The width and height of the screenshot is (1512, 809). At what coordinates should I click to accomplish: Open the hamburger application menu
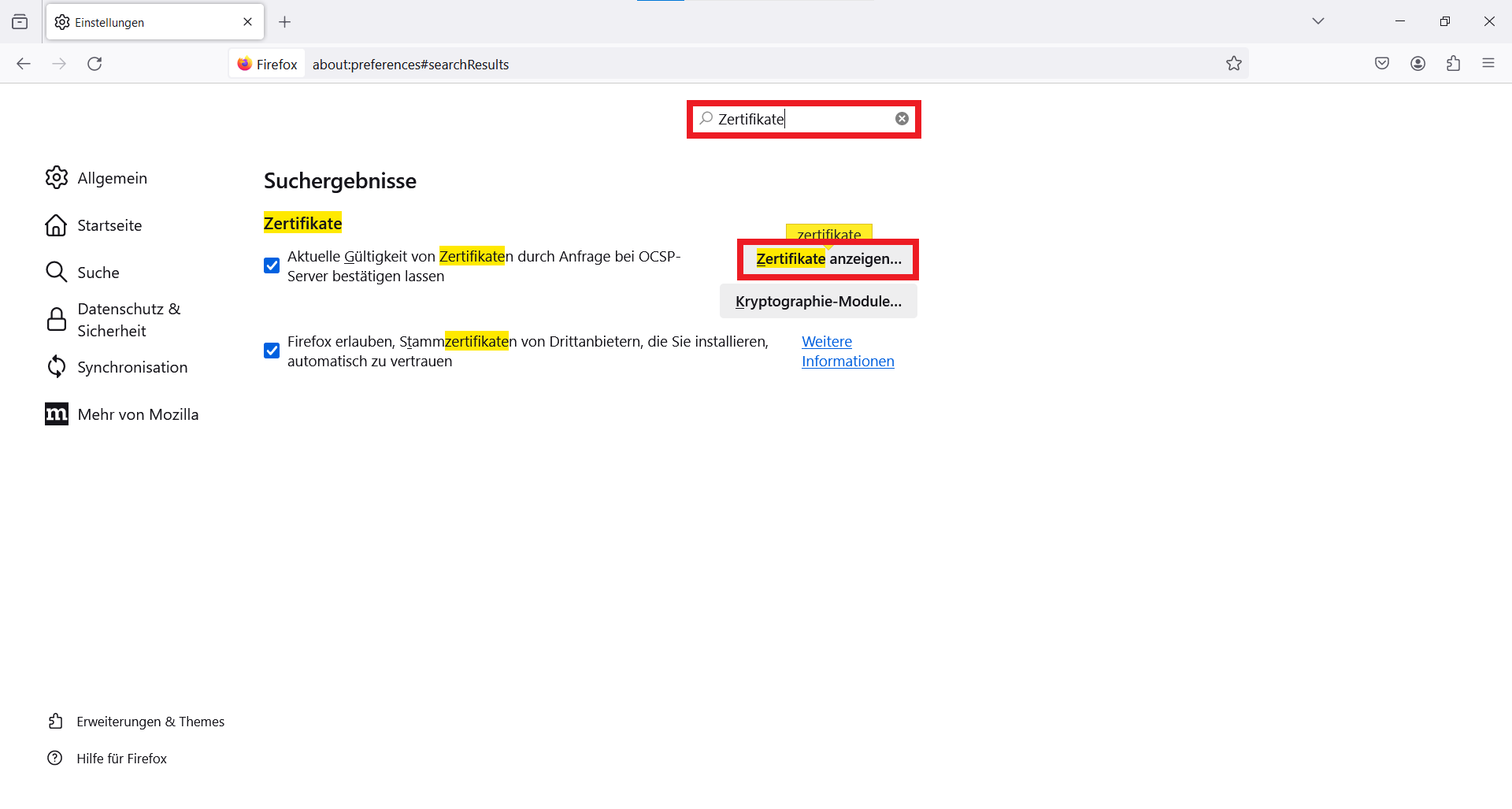[x=1488, y=64]
